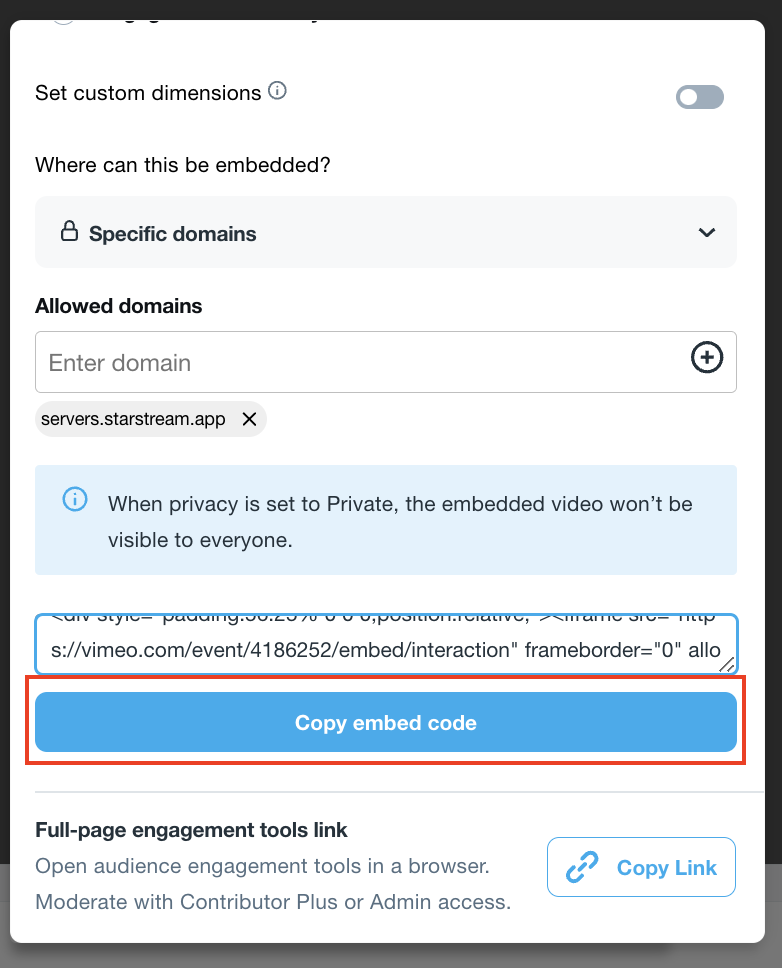Click the Set custom dimensions label
This screenshot has width=782, height=968.
[148, 93]
